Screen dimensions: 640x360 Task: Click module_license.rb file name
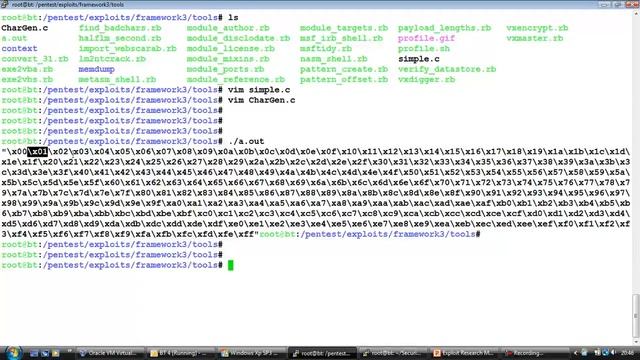(231, 49)
